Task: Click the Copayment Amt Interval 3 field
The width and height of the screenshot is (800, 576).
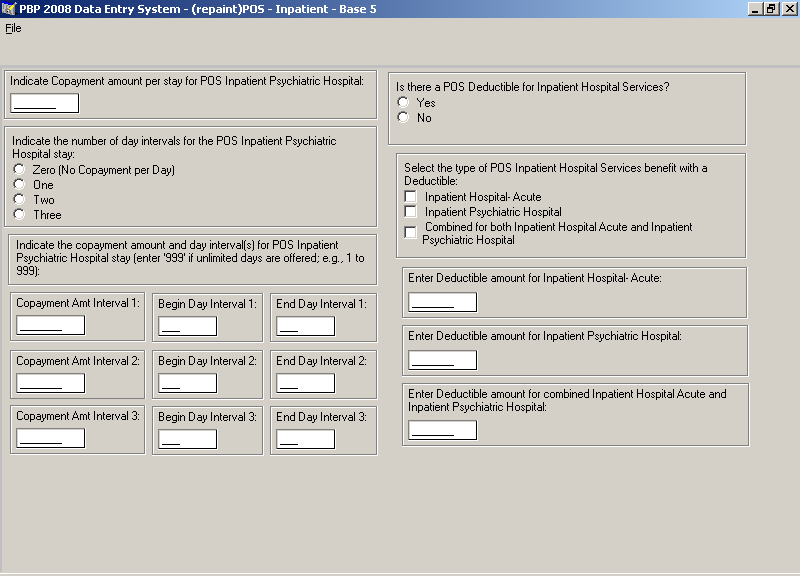Action: pos(51,438)
